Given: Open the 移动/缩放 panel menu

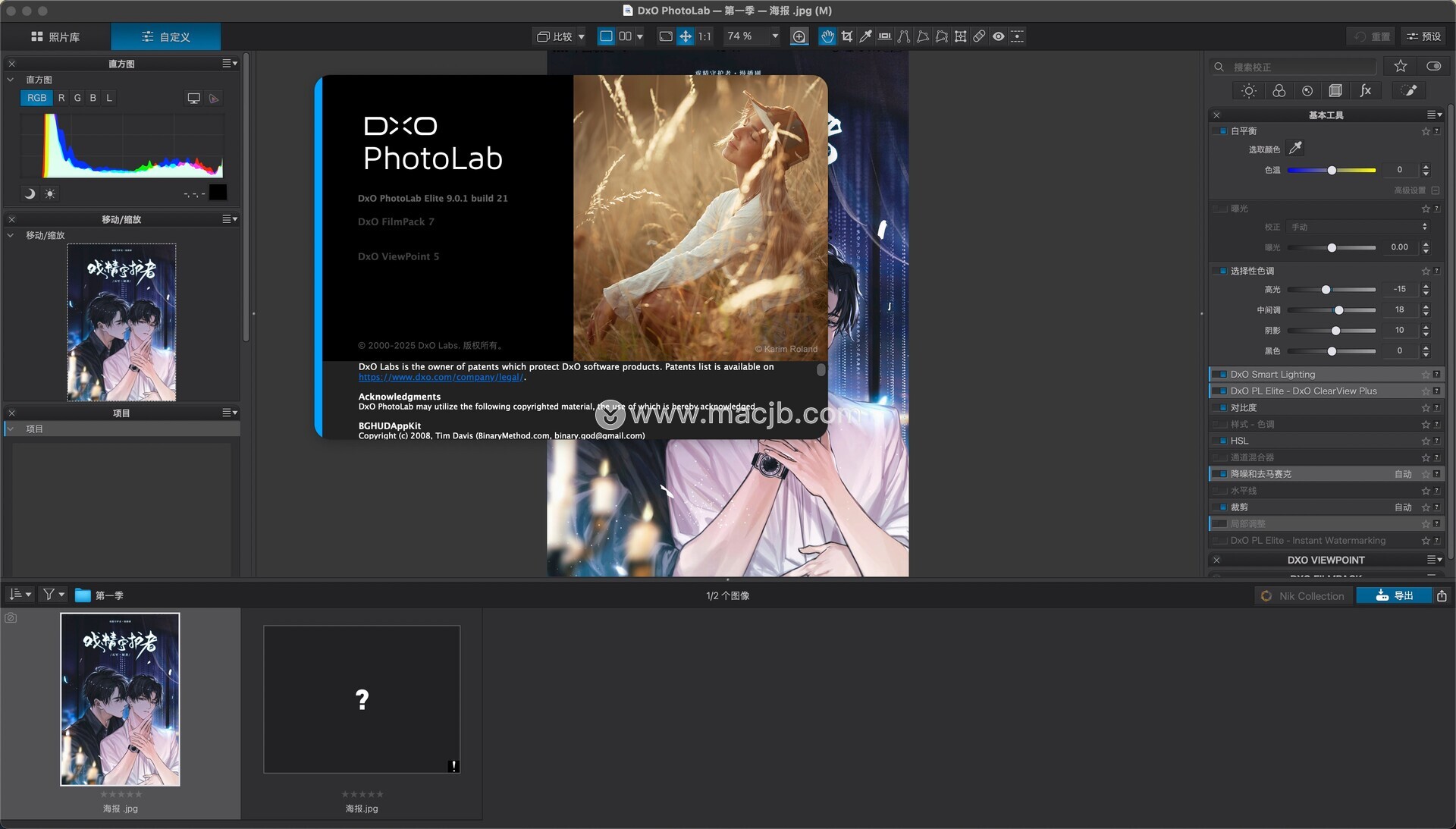Looking at the screenshot, I should point(230,219).
